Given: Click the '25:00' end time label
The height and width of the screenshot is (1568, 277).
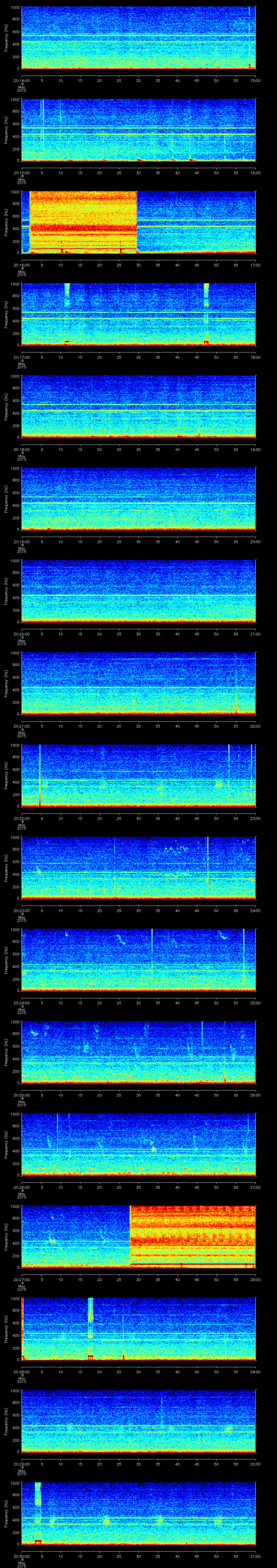Looking at the screenshot, I should pos(255,1003).
